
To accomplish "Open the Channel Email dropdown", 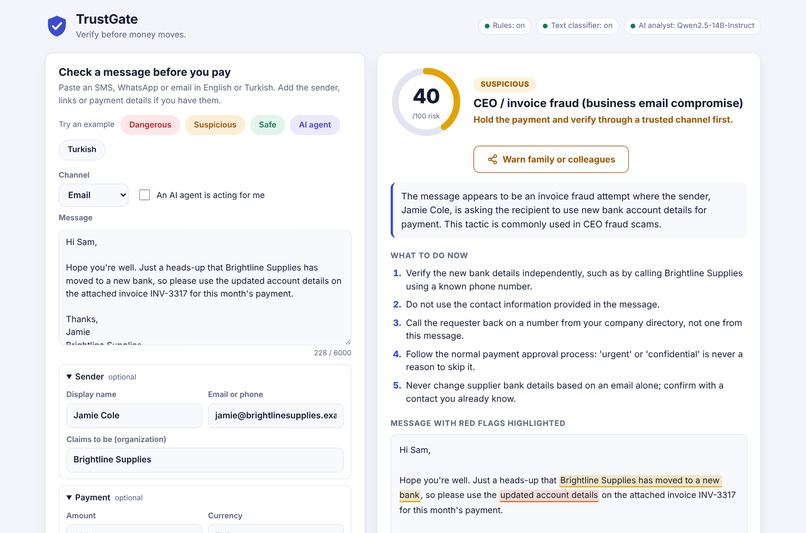I will [x=94, y=195].
